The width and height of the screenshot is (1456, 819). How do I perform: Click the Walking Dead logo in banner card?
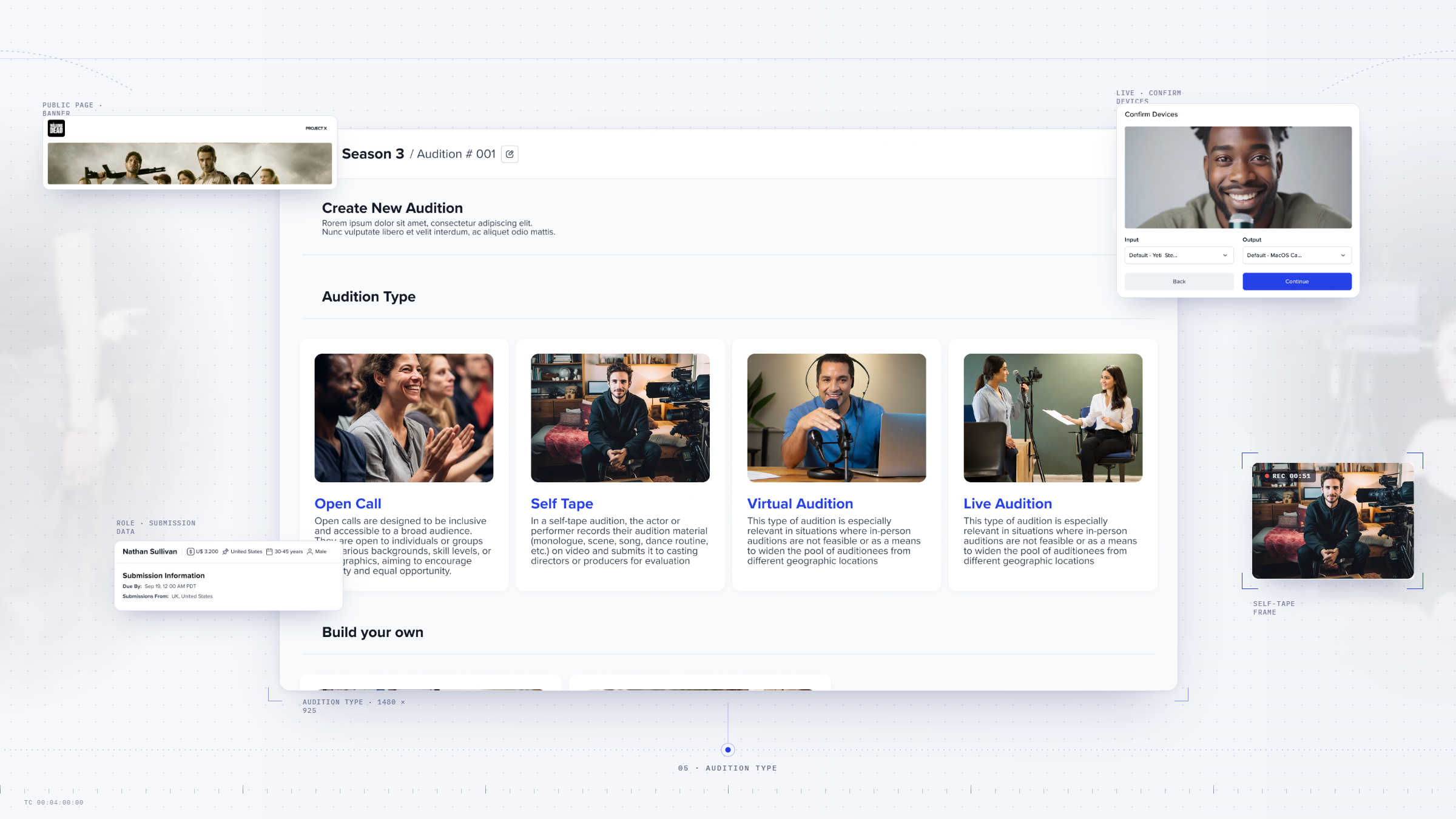point(56,128)
